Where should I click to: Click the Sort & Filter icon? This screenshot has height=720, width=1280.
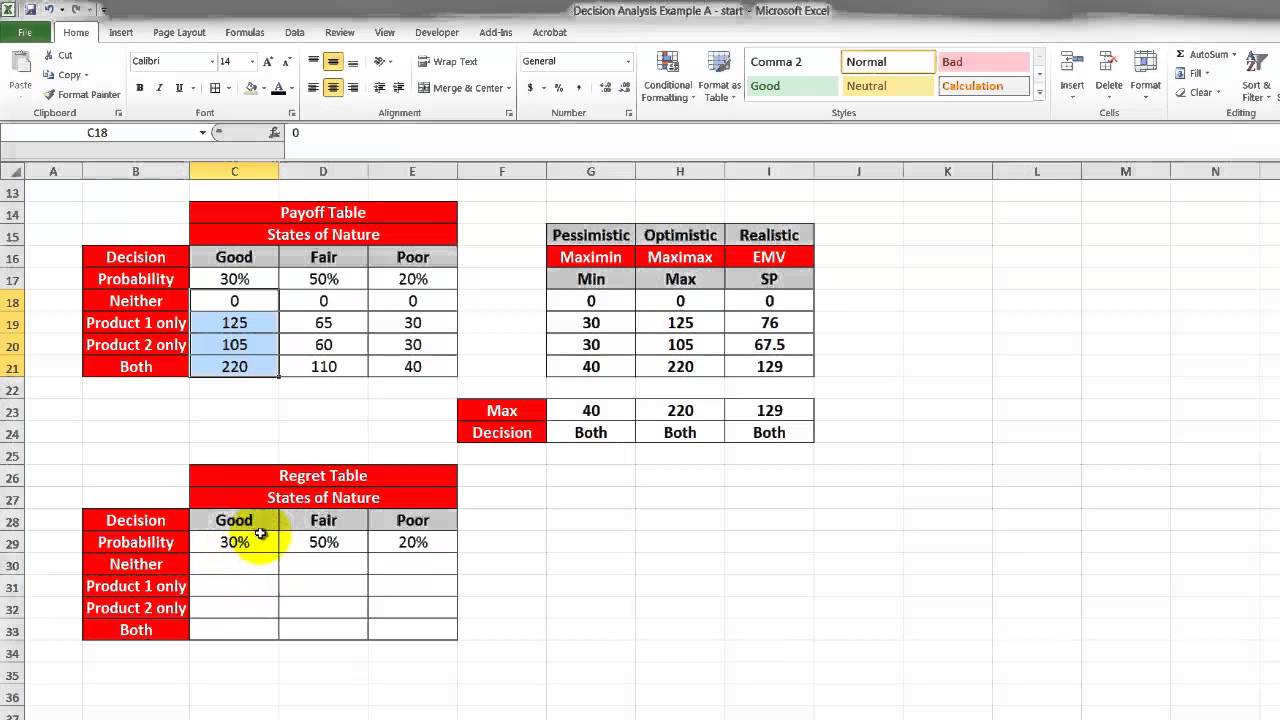click(x=1256, y=63)
